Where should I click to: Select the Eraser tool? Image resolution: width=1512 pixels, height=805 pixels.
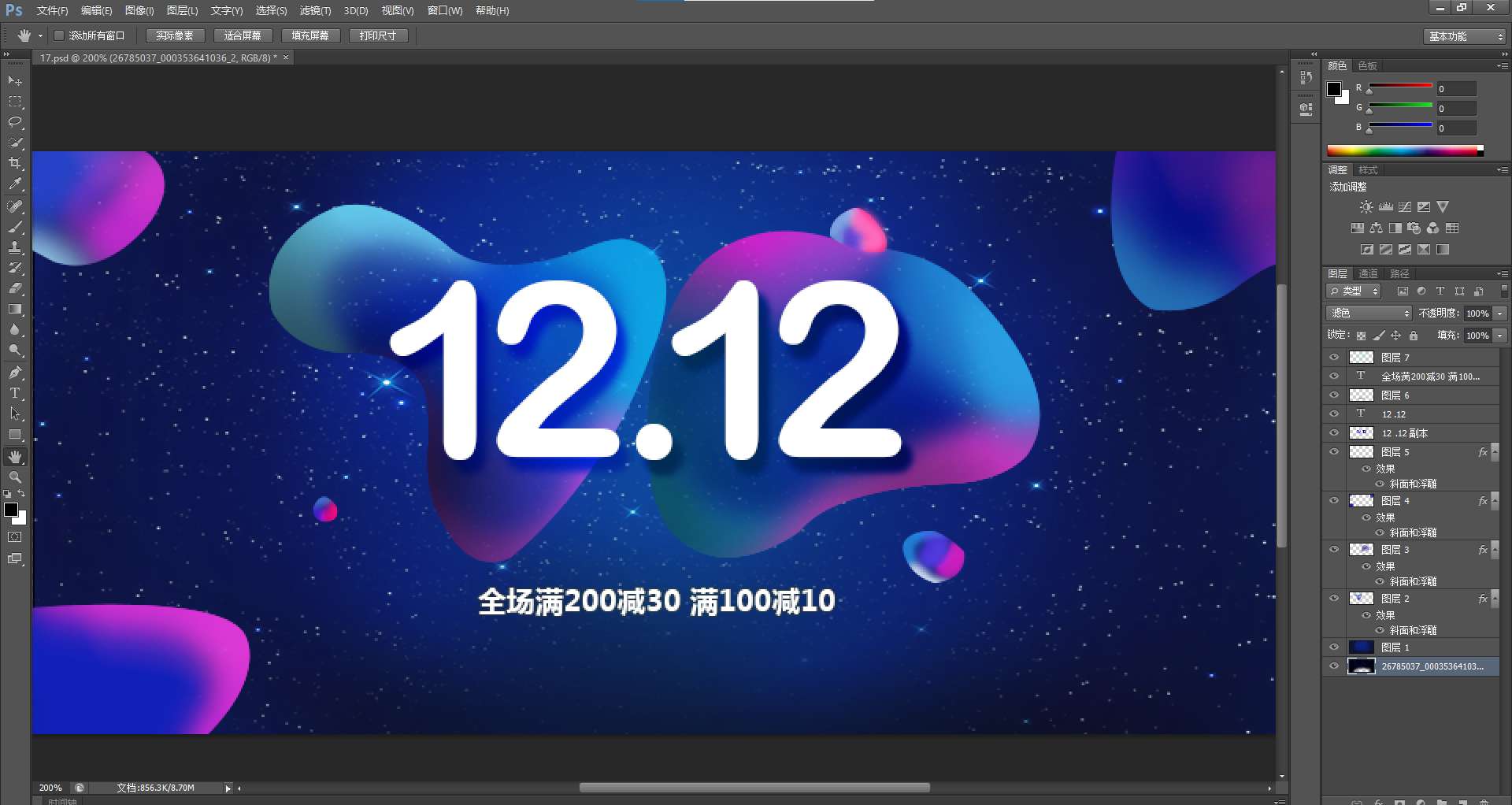point(15,288)
